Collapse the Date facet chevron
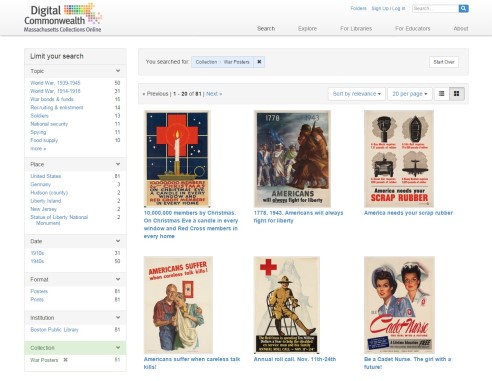492x381 pixels. pyautogui.click(x=118, y=241)
